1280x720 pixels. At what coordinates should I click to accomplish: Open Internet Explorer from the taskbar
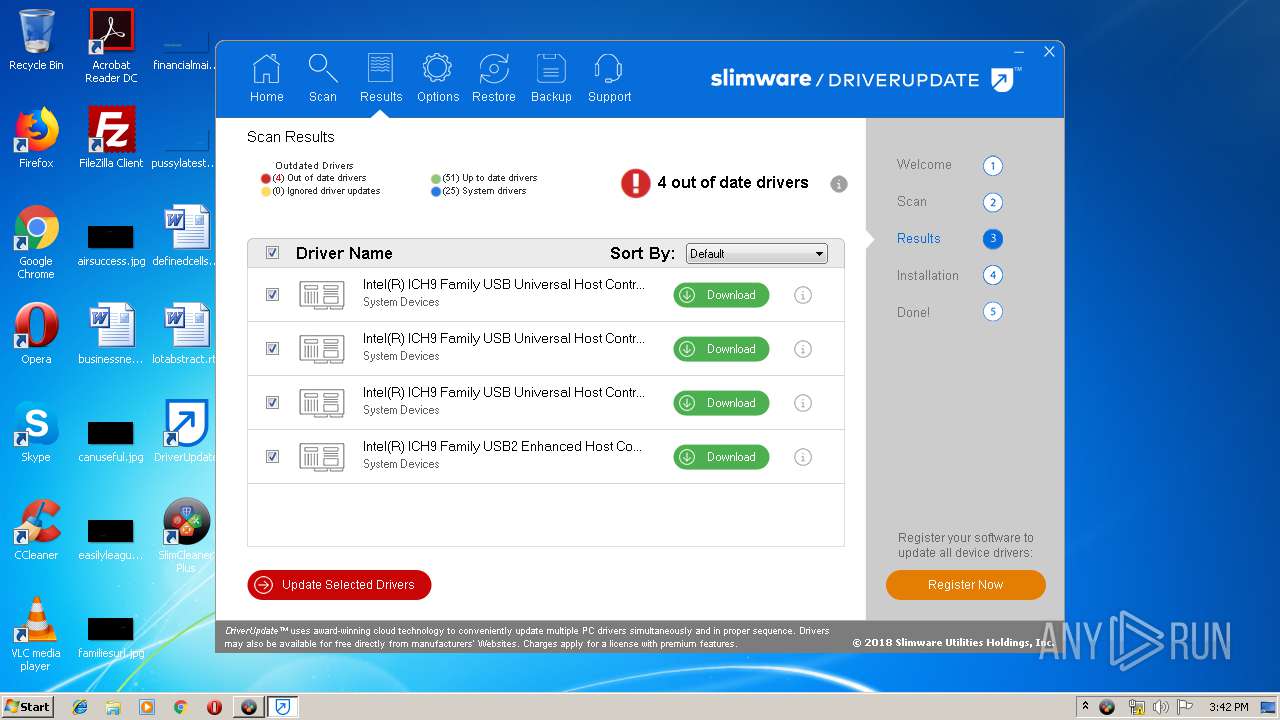[x=80, y=707]
